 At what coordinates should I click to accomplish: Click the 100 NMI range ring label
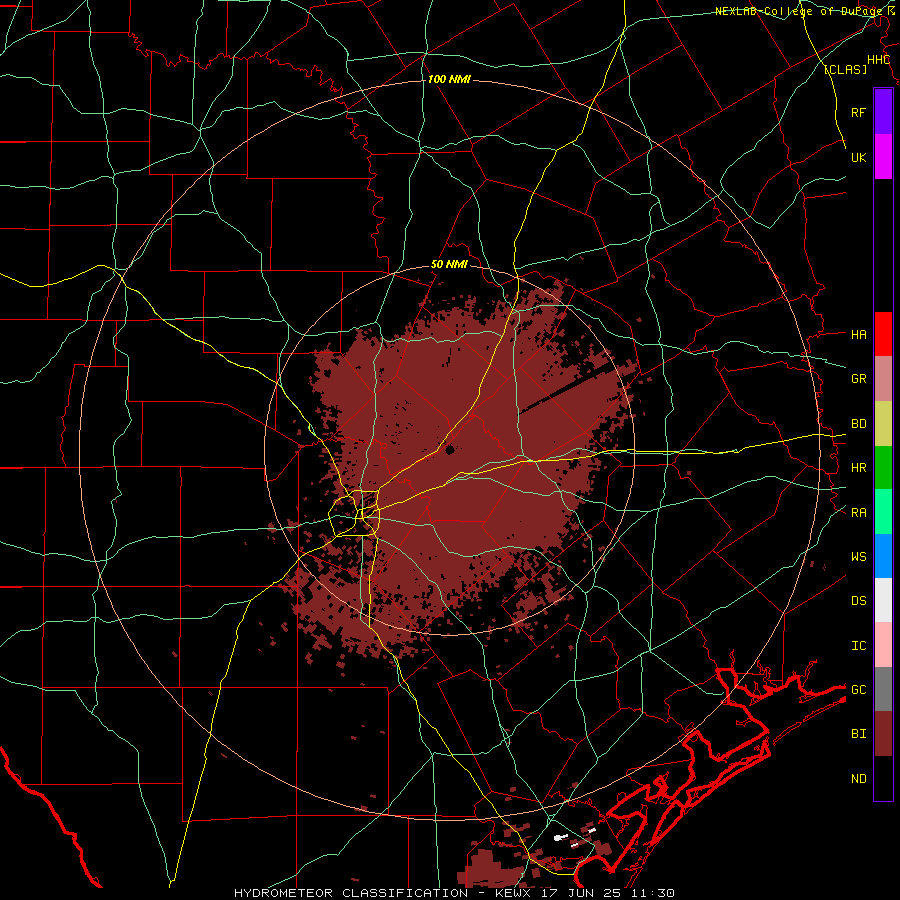(x=449, y=79)
